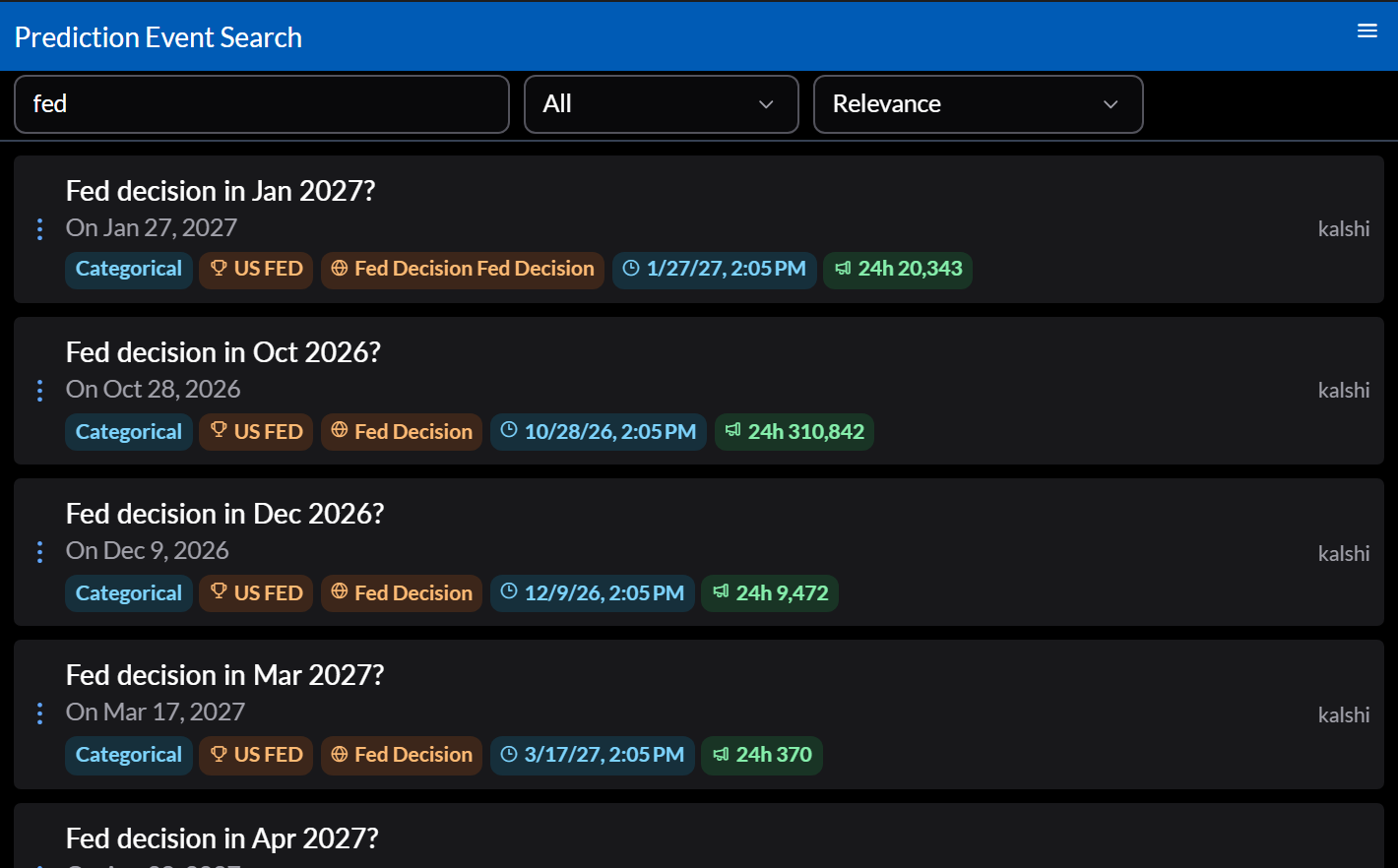
Task: Click the 'On Dec 9, 2026' subtitle
Action: pos(148,551)
